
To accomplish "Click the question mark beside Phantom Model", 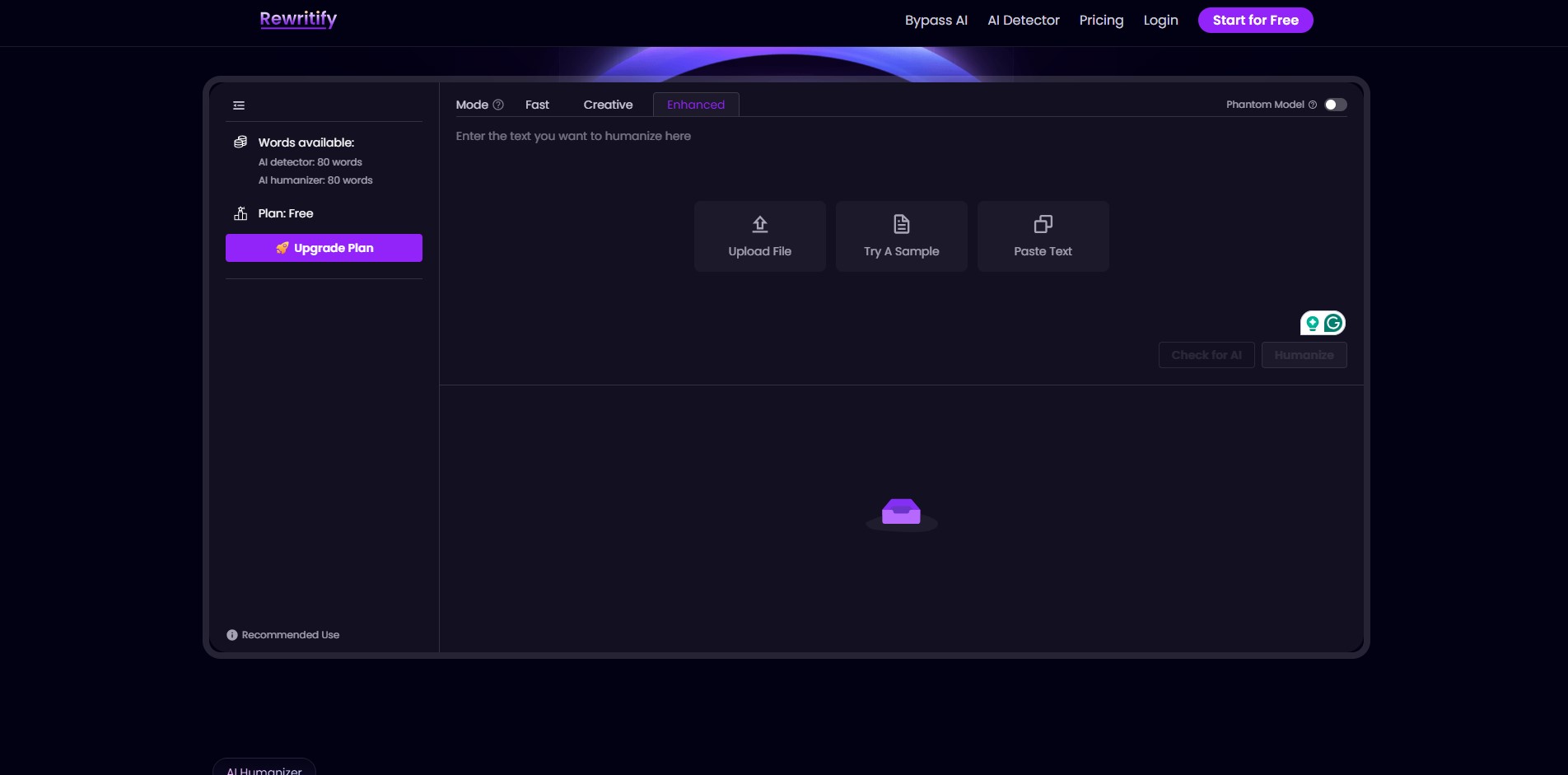I will (1312, 105).
